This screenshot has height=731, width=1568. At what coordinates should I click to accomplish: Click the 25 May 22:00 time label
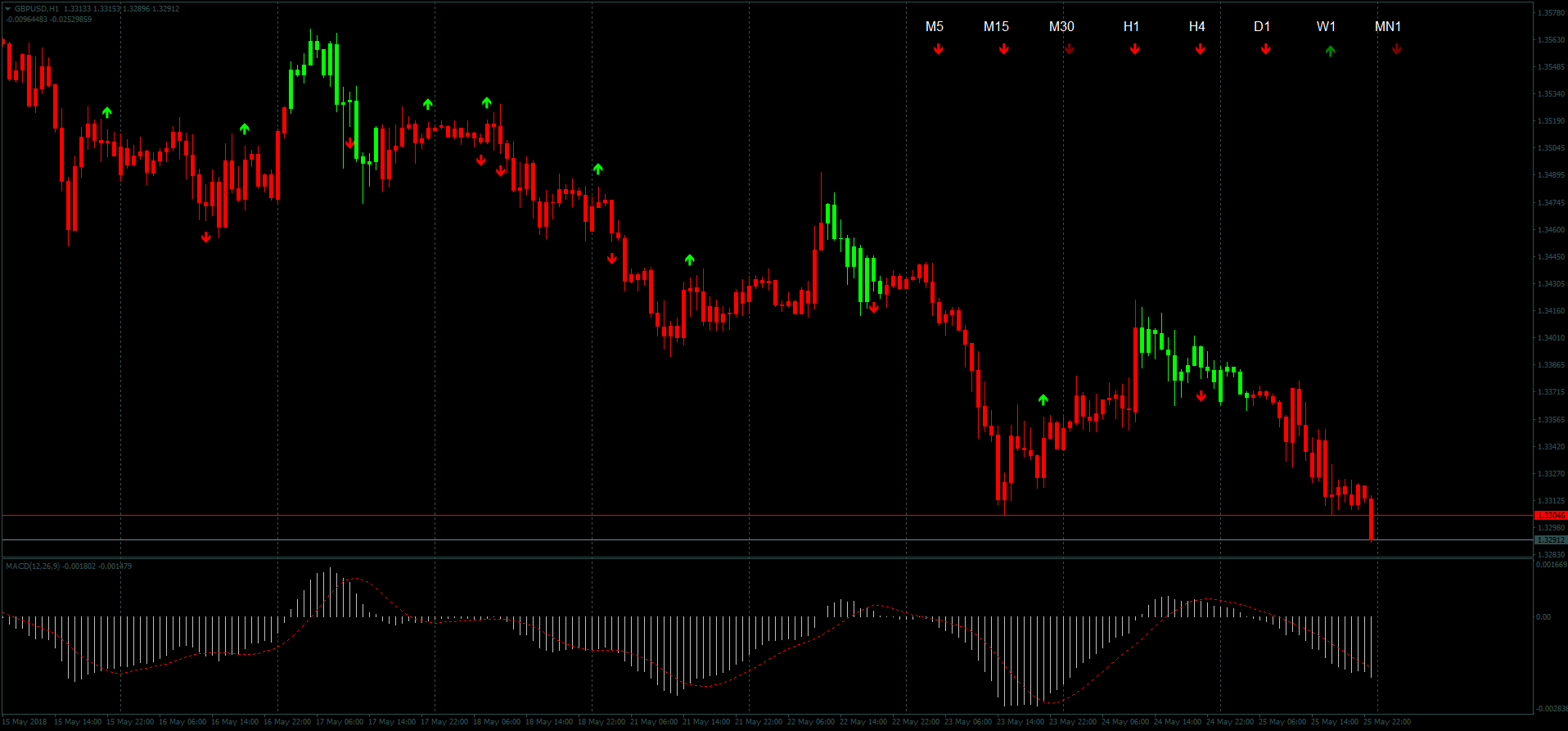pos(1387,722)
